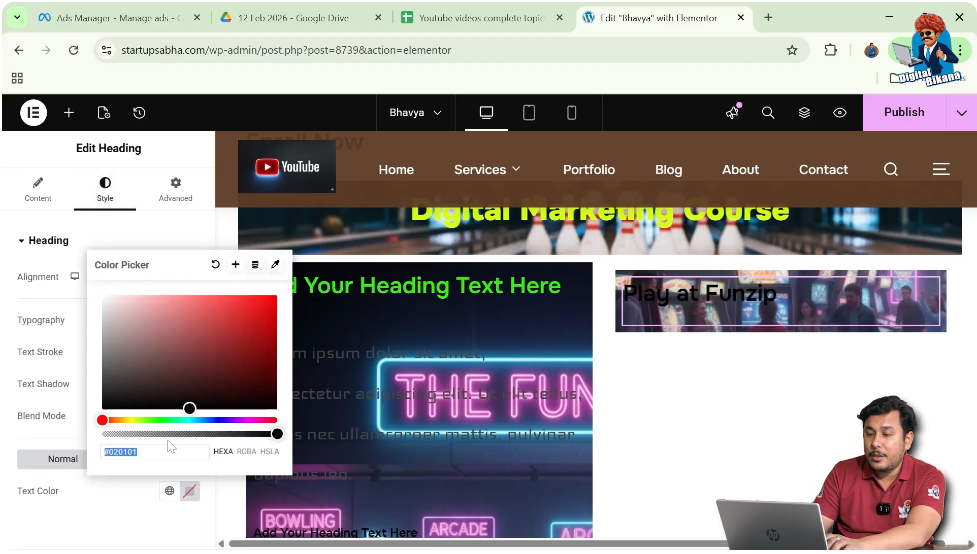Click the hue slider bar

[x=189, y=420]
